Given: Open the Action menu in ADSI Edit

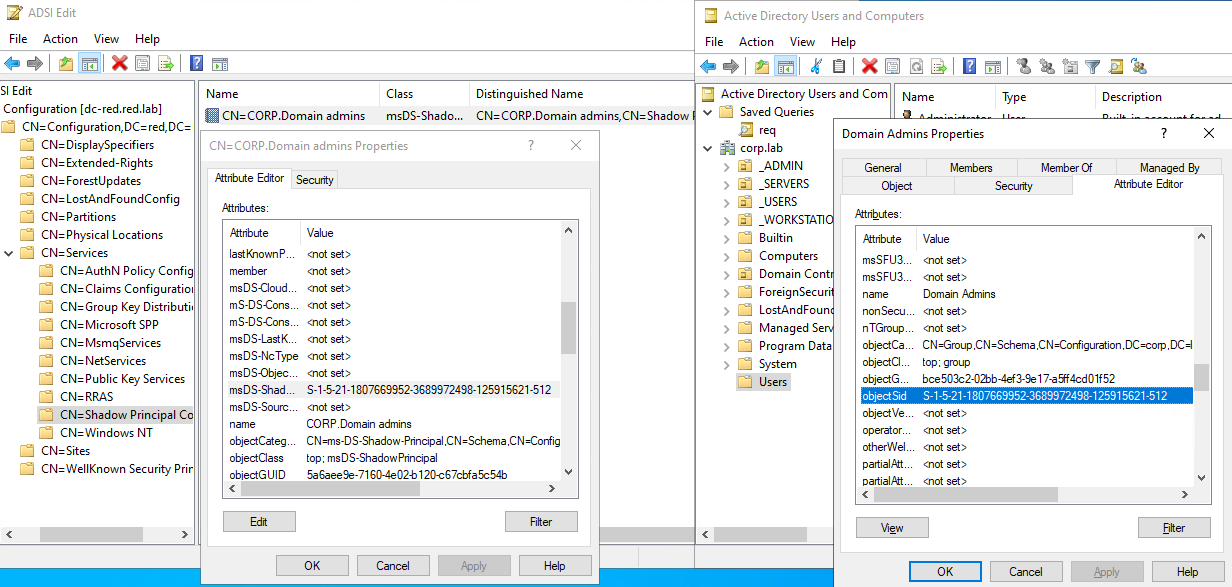Looking at the screenshot, I should click(60, 39).
